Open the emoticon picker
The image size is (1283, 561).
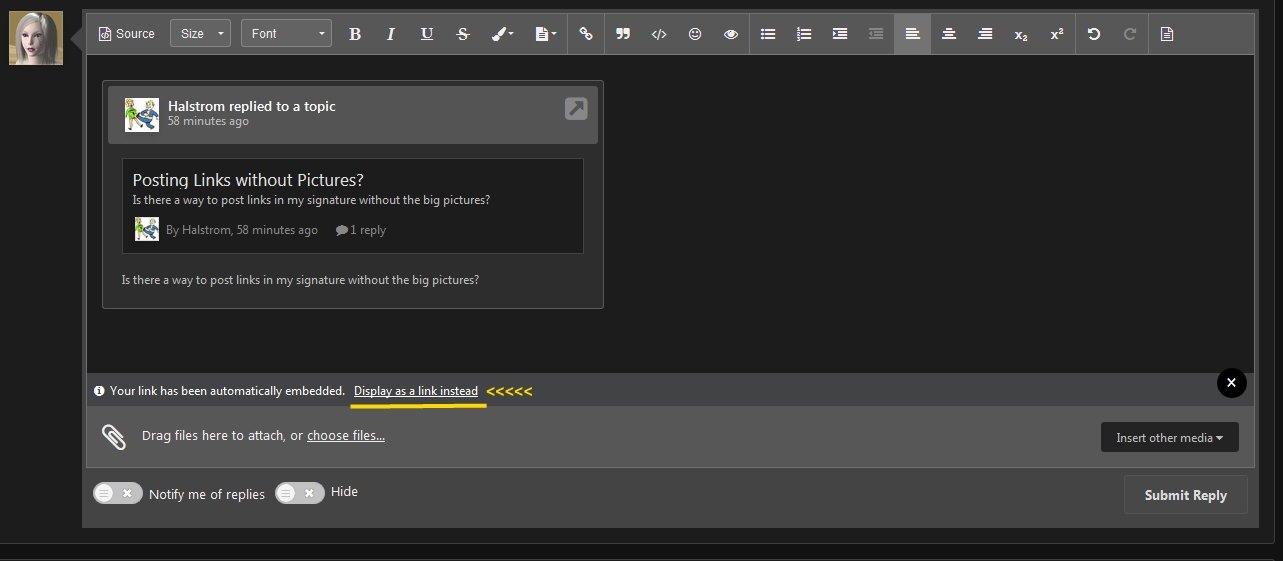pyautogui.click(x=695, y=34)
